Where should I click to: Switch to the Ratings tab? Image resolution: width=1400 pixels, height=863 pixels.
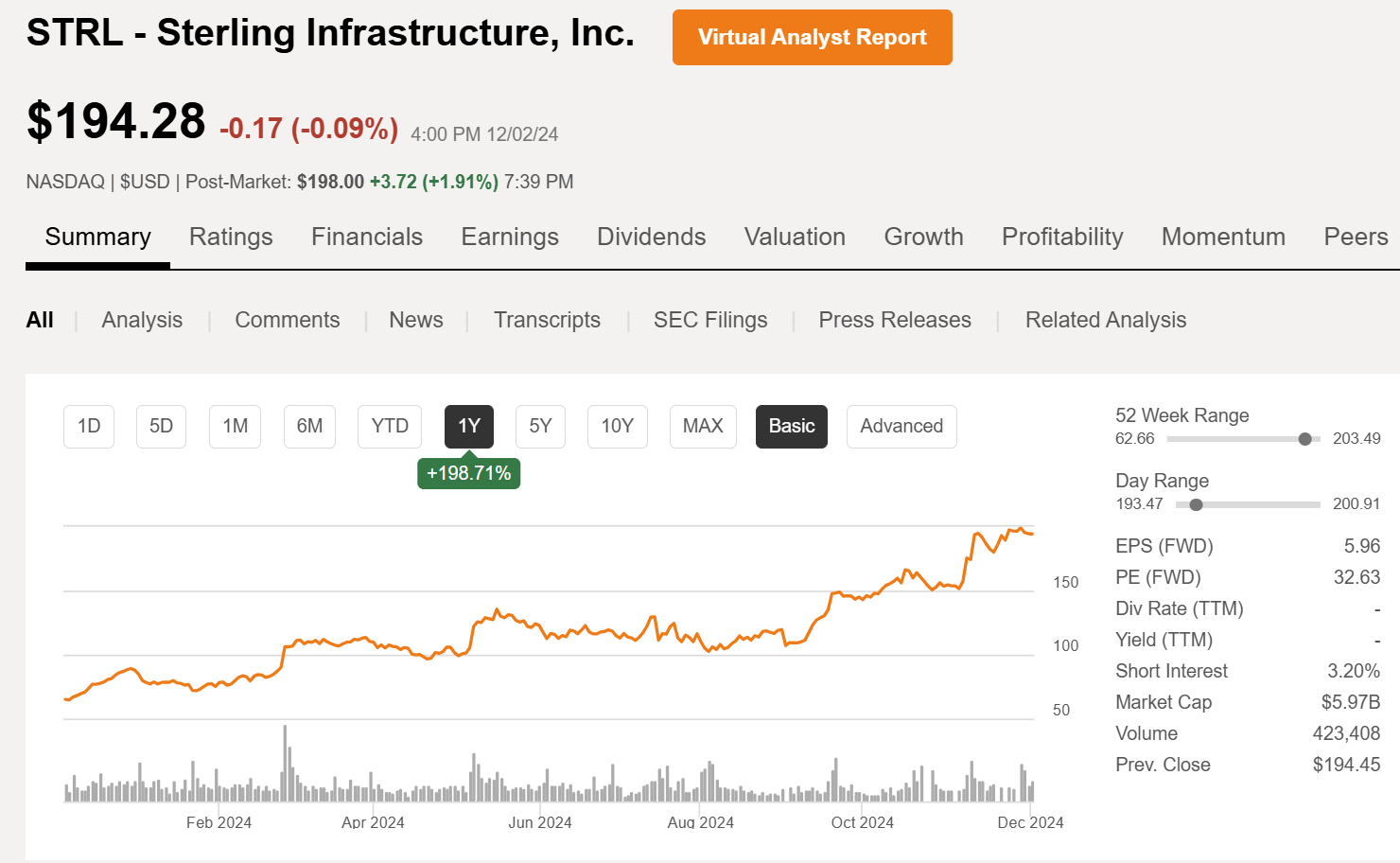[x=231, y=237]
